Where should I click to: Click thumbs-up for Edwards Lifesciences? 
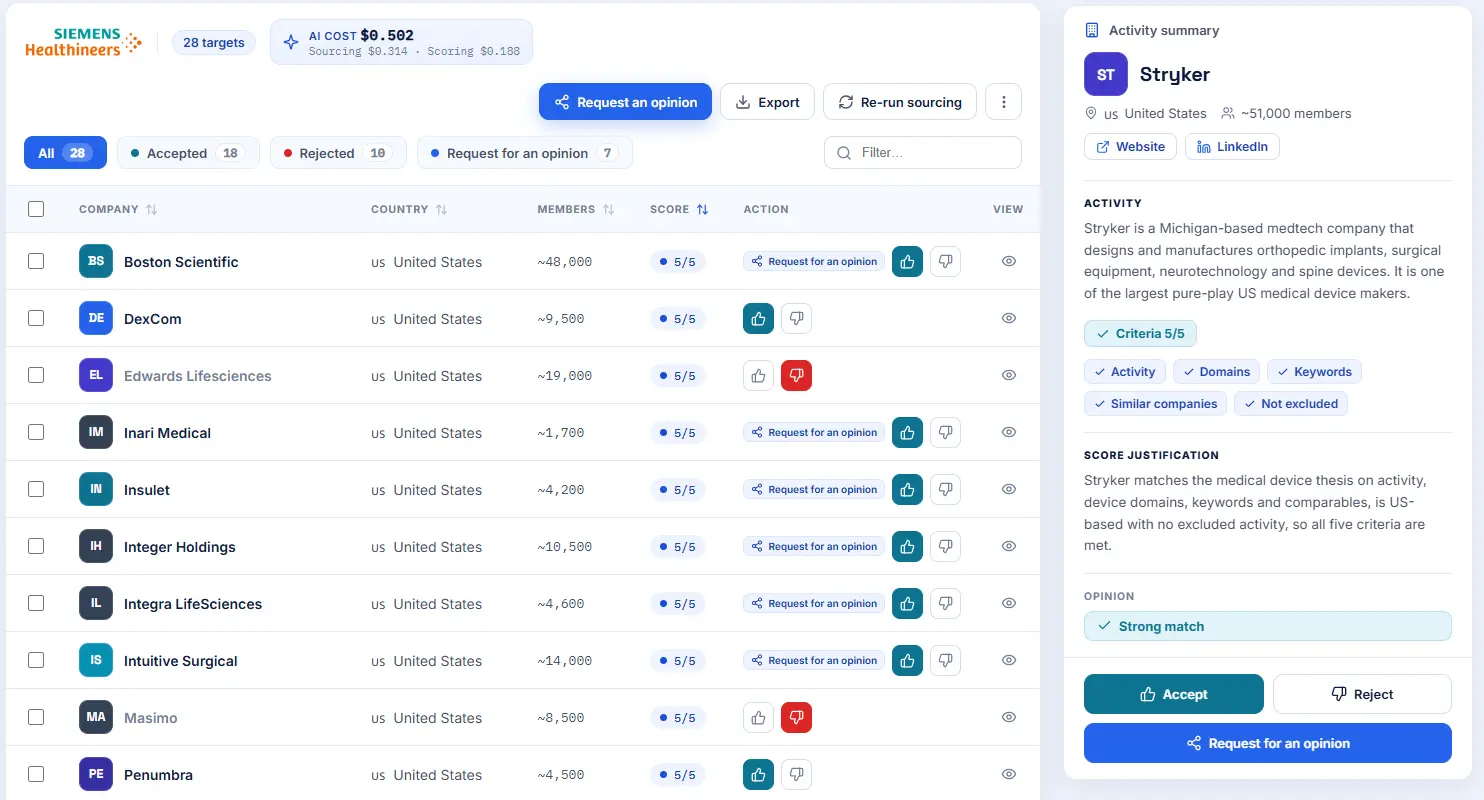click(x=758, y=376)
